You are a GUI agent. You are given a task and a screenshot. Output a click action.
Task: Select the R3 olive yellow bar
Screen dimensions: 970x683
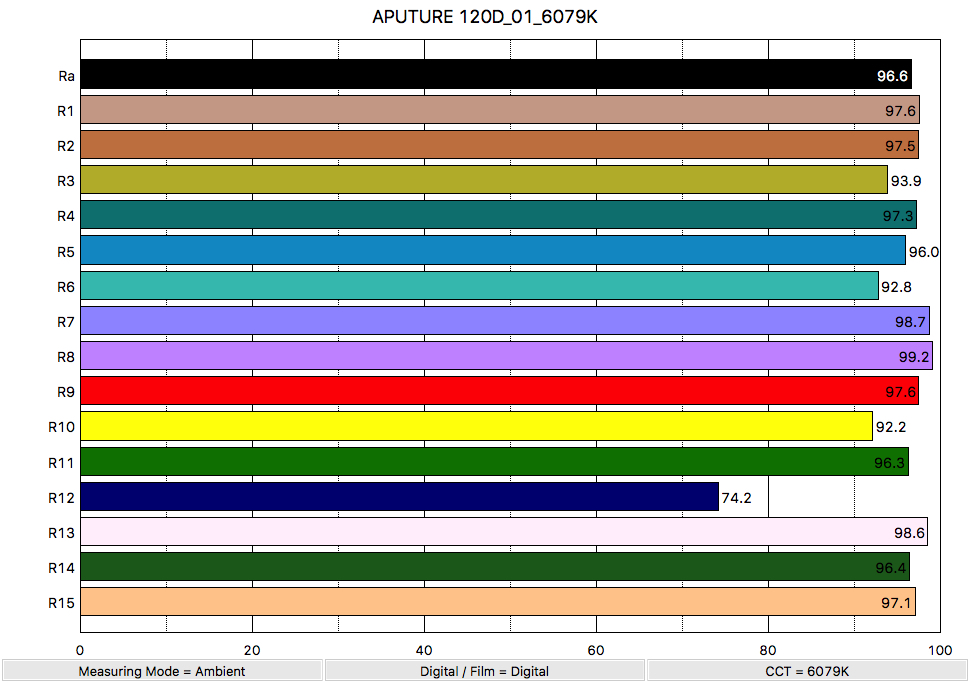coord(483,180)
